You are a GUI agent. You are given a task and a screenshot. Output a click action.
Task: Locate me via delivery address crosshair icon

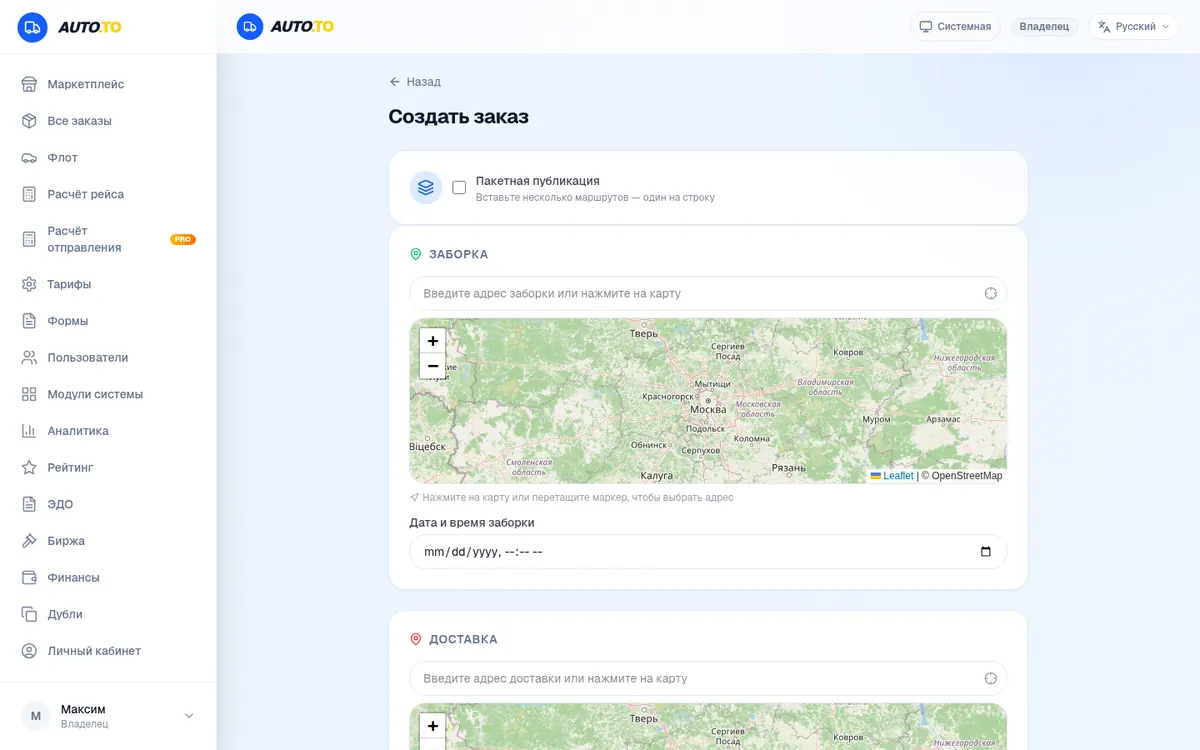tap(990, 678)
